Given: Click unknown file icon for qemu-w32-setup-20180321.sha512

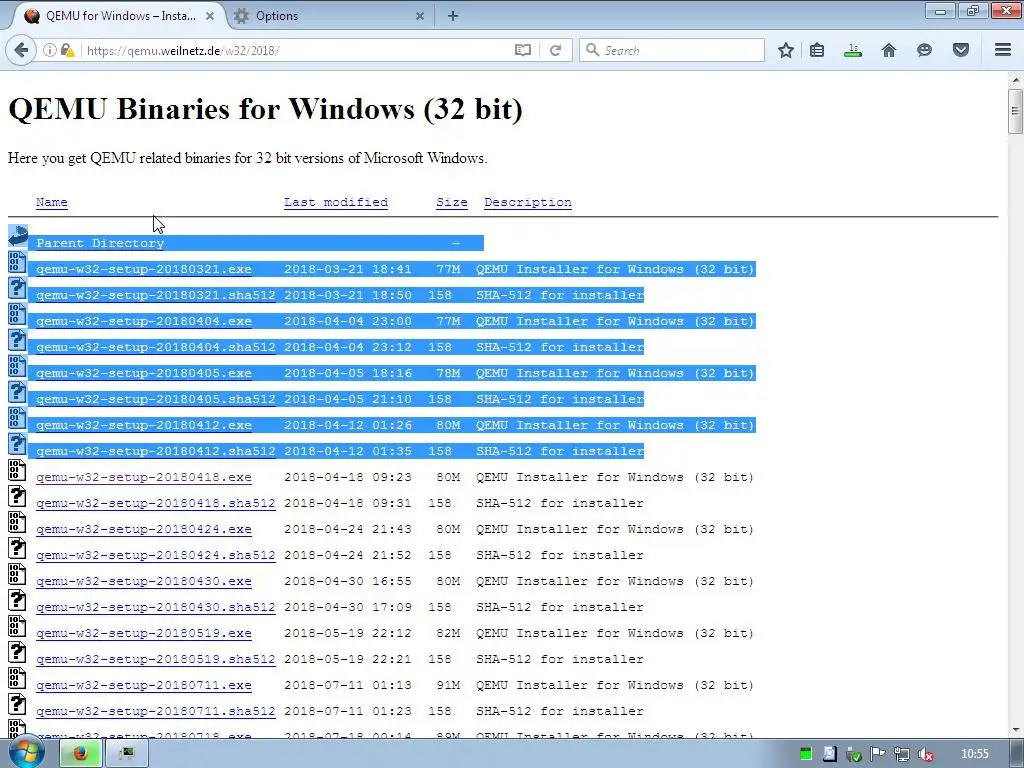Looking at the screenshot, I should (x=17, y=288).
